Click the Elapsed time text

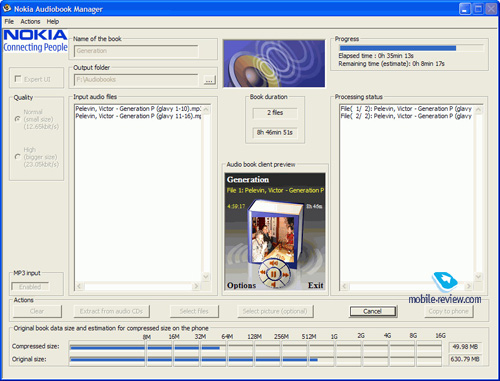coord(376,56)
